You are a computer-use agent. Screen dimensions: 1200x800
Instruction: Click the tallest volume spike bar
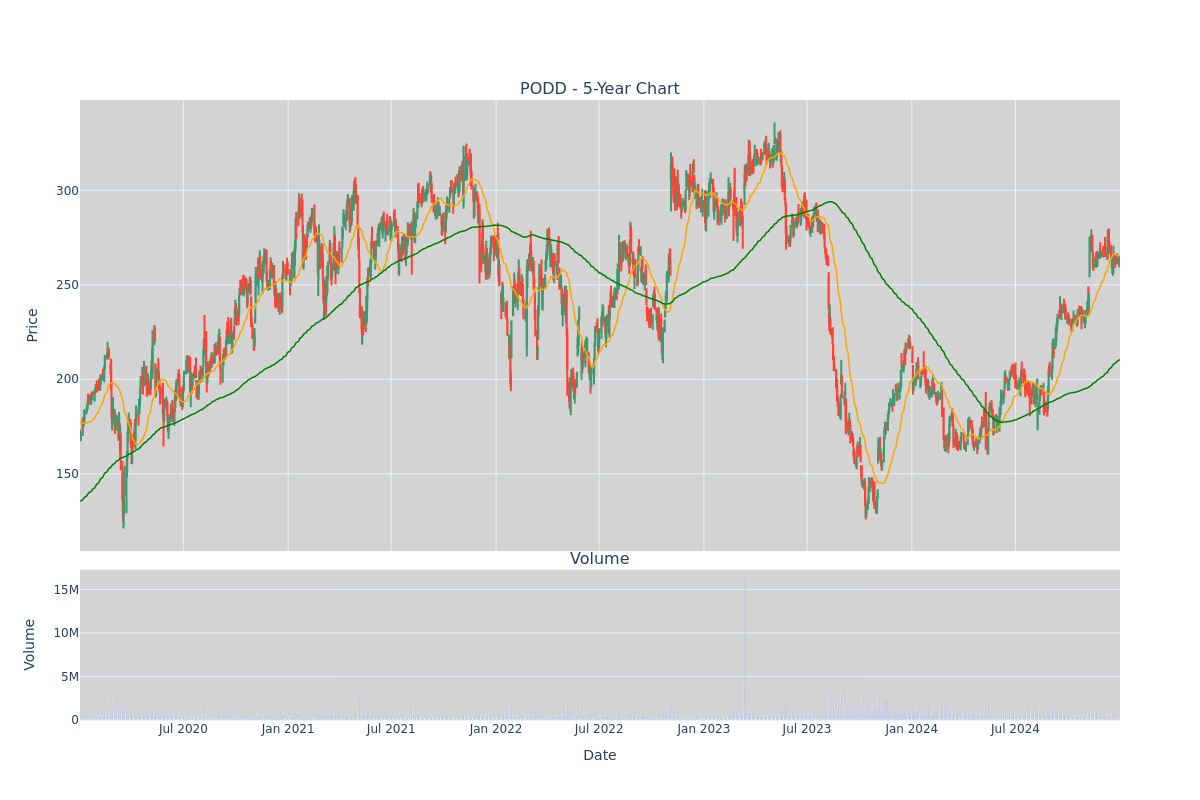click(744, 648)
